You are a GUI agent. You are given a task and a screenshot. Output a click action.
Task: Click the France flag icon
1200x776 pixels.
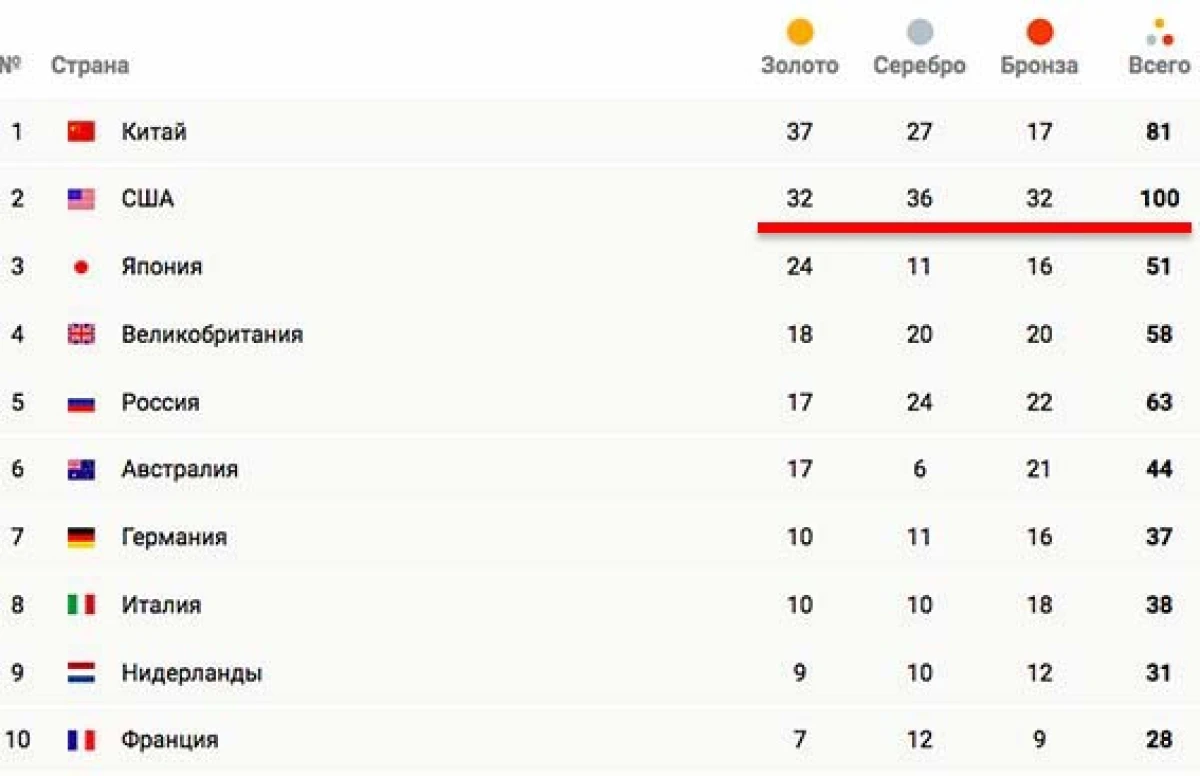click(81, 741)
